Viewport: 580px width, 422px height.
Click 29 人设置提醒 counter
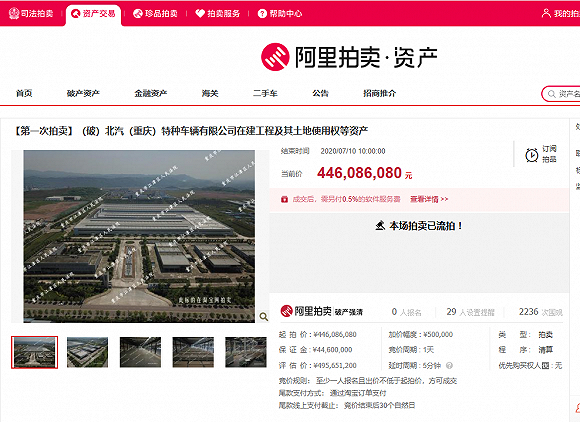470,312
